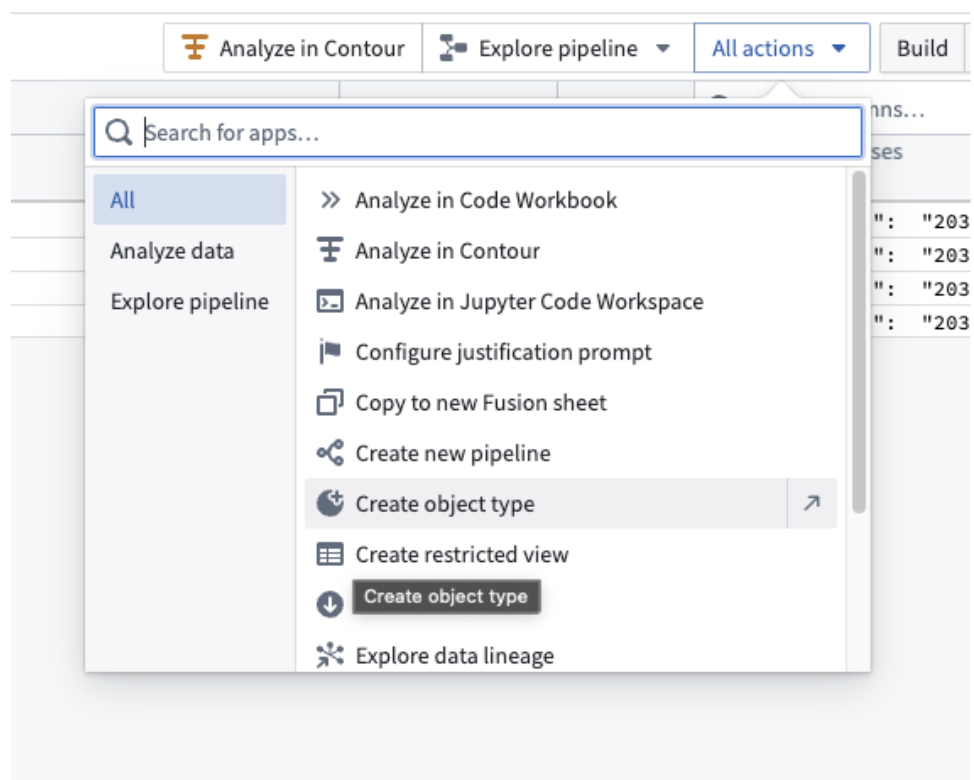Click the Contour icon in the actions list
This screenshot has height=780, width=974.
point(330,250)
